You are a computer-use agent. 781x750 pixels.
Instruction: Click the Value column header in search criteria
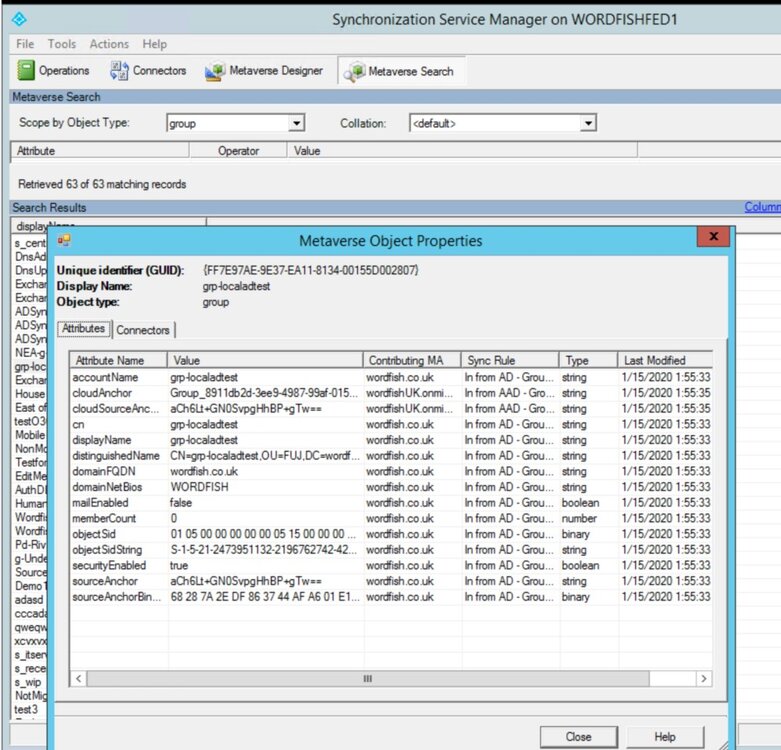point(462,150)
